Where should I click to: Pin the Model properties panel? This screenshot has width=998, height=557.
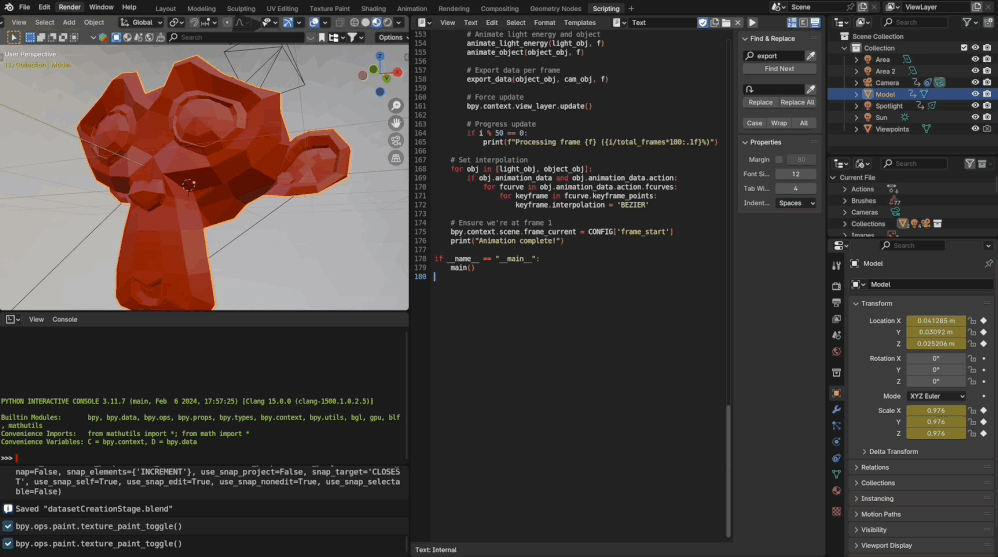click(988, 264)
